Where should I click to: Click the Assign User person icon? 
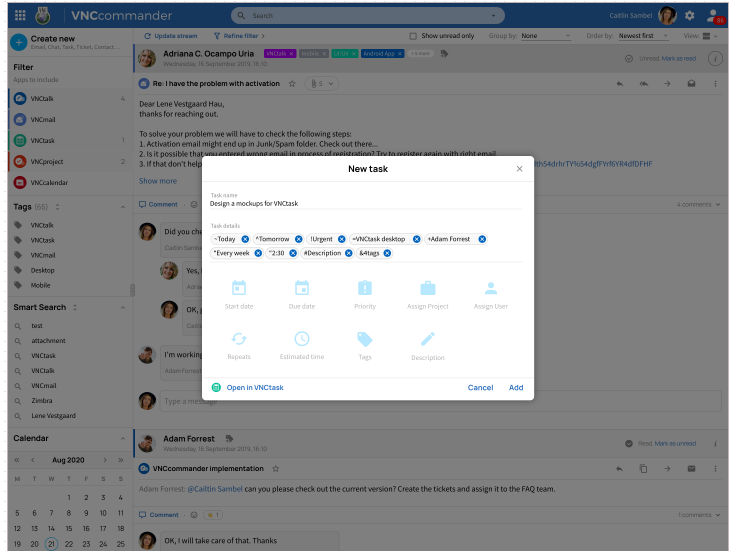coord(490,288)
